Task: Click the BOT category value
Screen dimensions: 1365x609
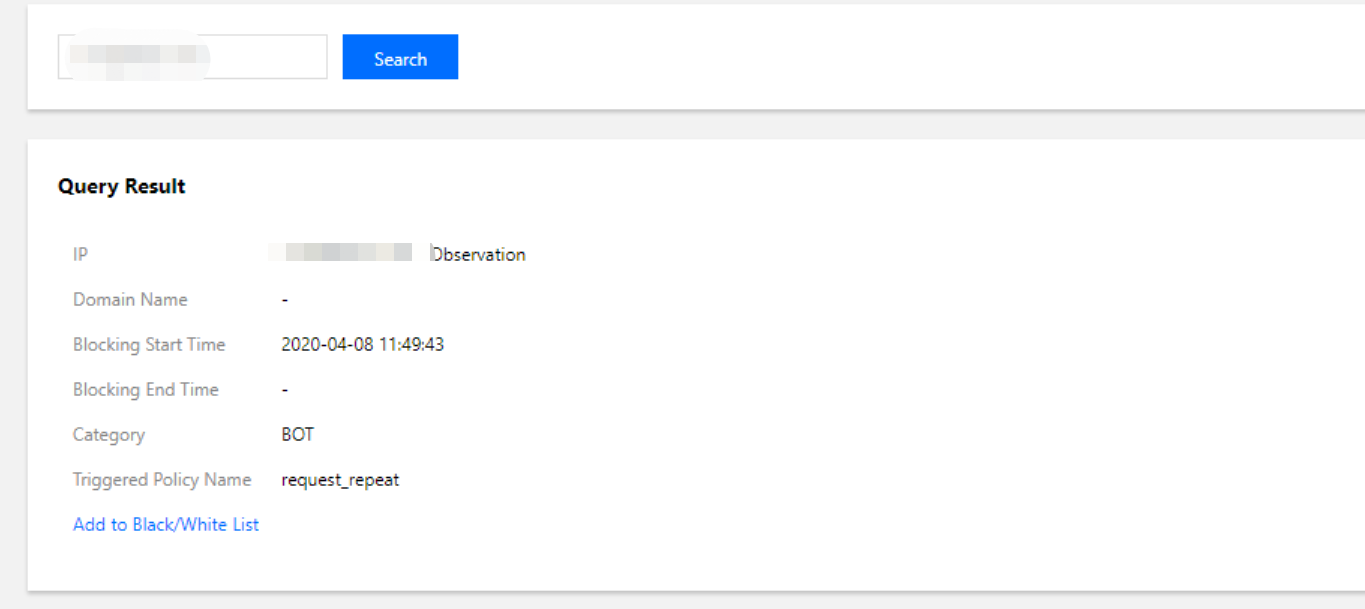Action: (298, 434)
